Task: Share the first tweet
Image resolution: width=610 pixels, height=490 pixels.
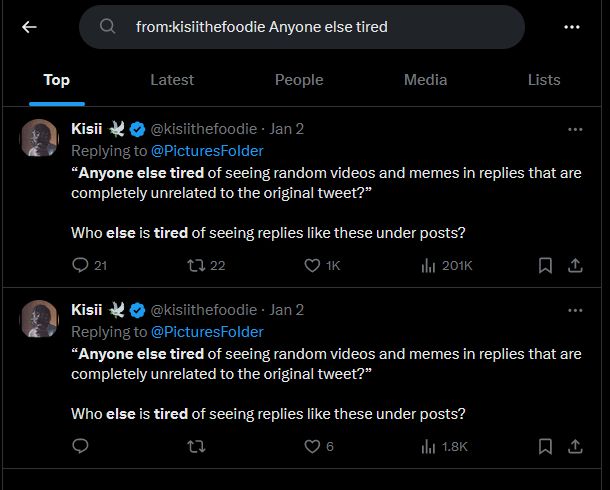Action: pyautogui.click(x=575, y=265)
